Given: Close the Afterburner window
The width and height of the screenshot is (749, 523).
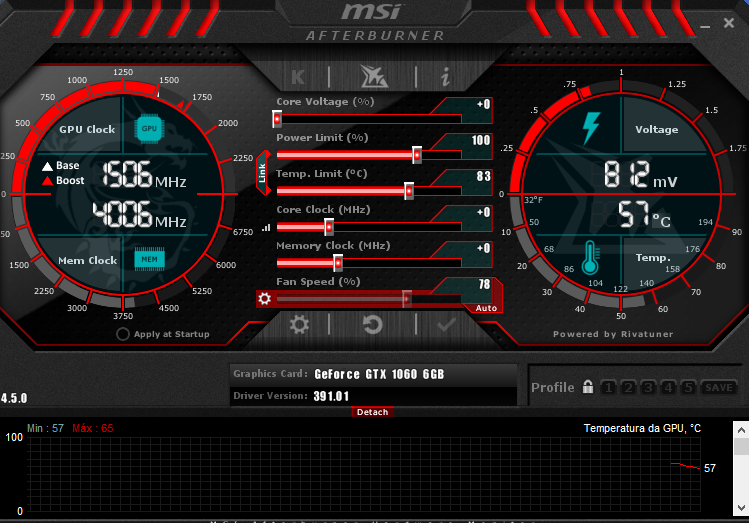Looking at the screenshot, I should pos(728,22).
